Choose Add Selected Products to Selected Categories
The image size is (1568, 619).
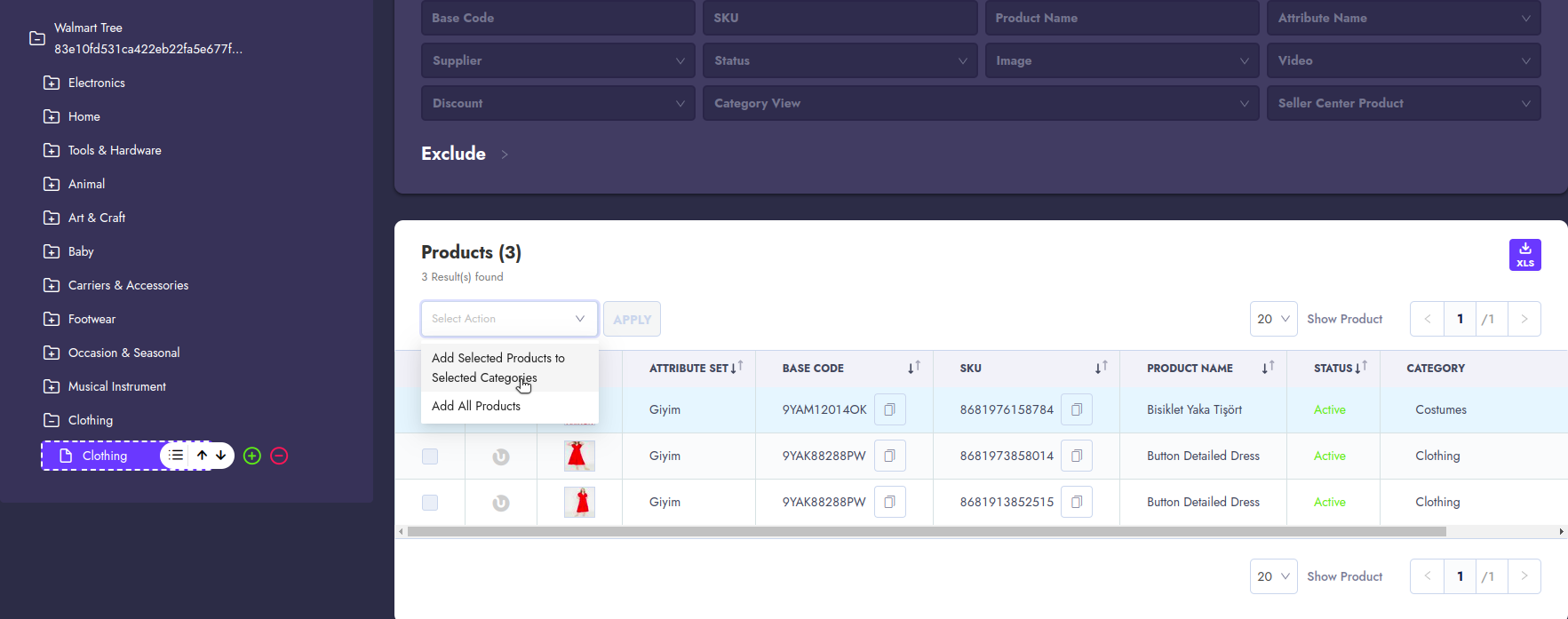coord(498,368)
